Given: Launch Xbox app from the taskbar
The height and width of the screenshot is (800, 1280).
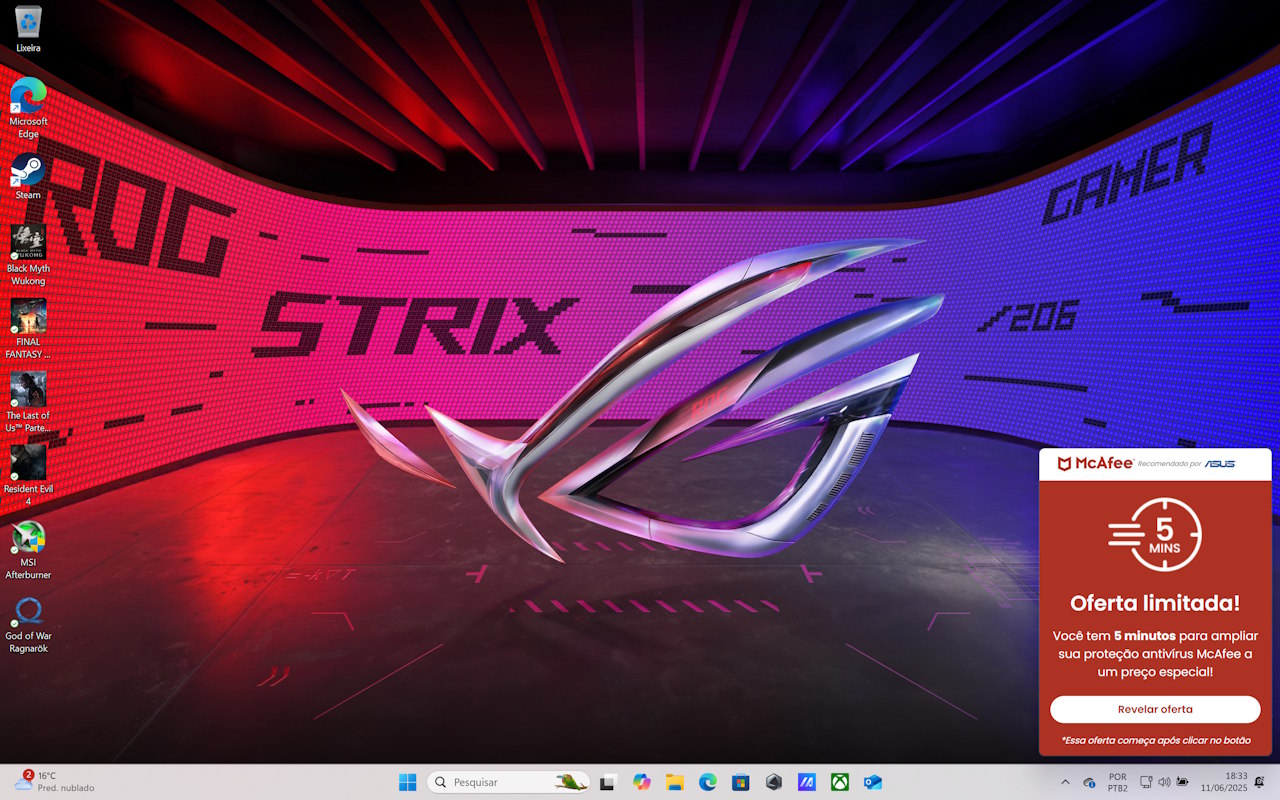Looking at the screenshot, I should coord(840,782).
